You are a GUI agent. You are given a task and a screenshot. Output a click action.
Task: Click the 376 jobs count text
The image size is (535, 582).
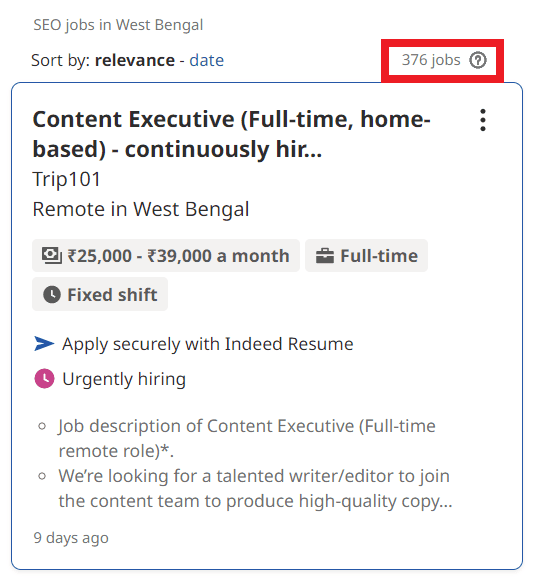431,60
